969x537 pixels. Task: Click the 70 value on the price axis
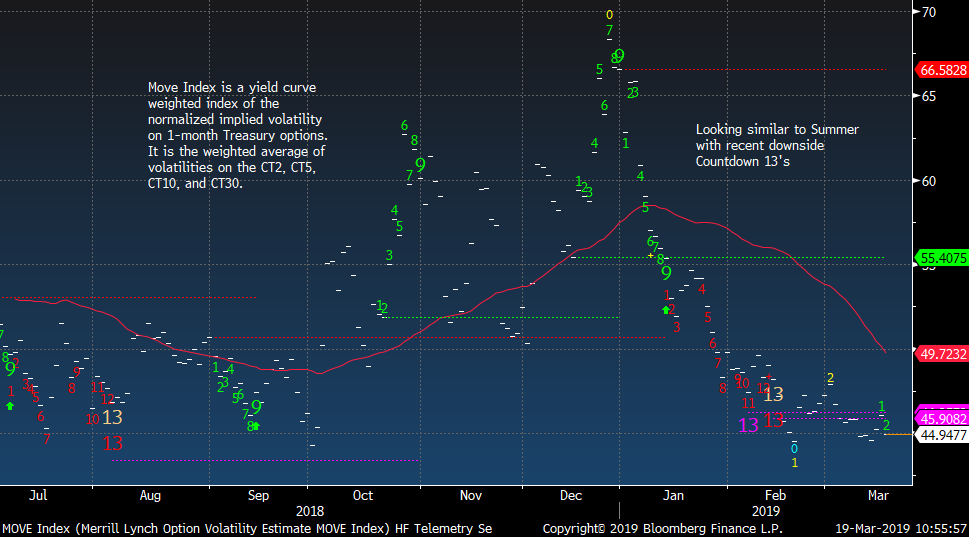(929, 12)
